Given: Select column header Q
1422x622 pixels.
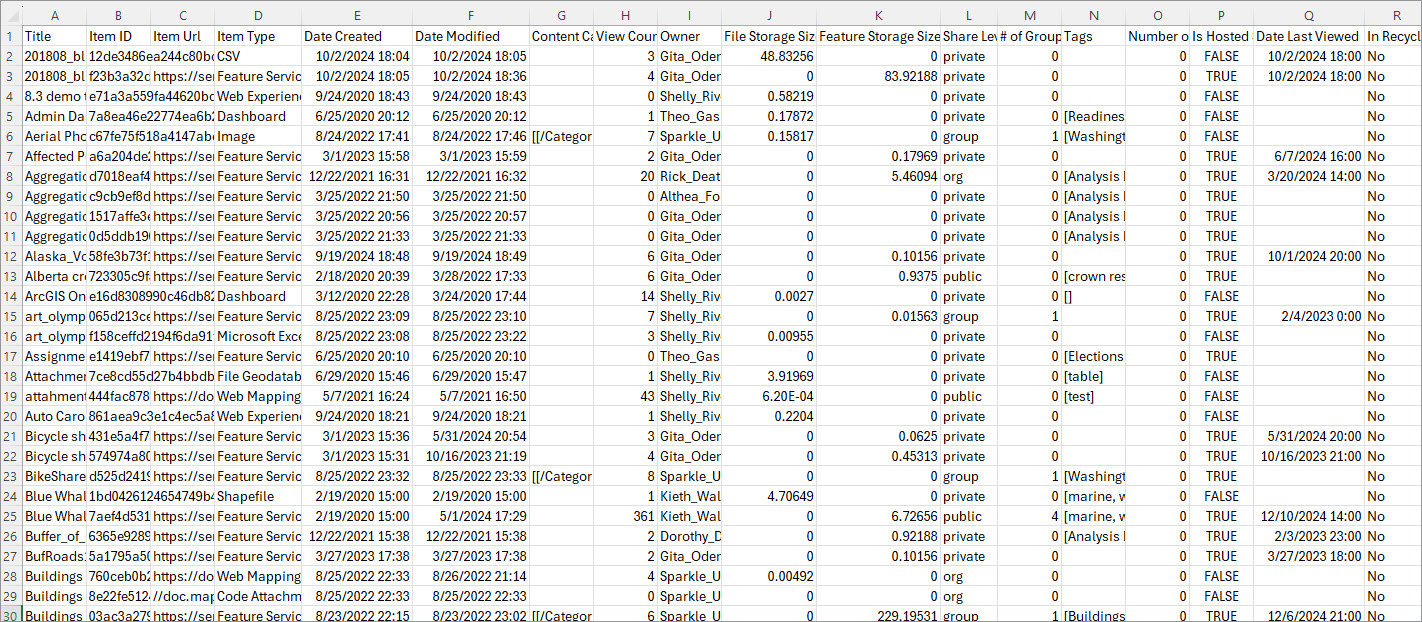Looking at the screenshot, I should point(1309,15).
